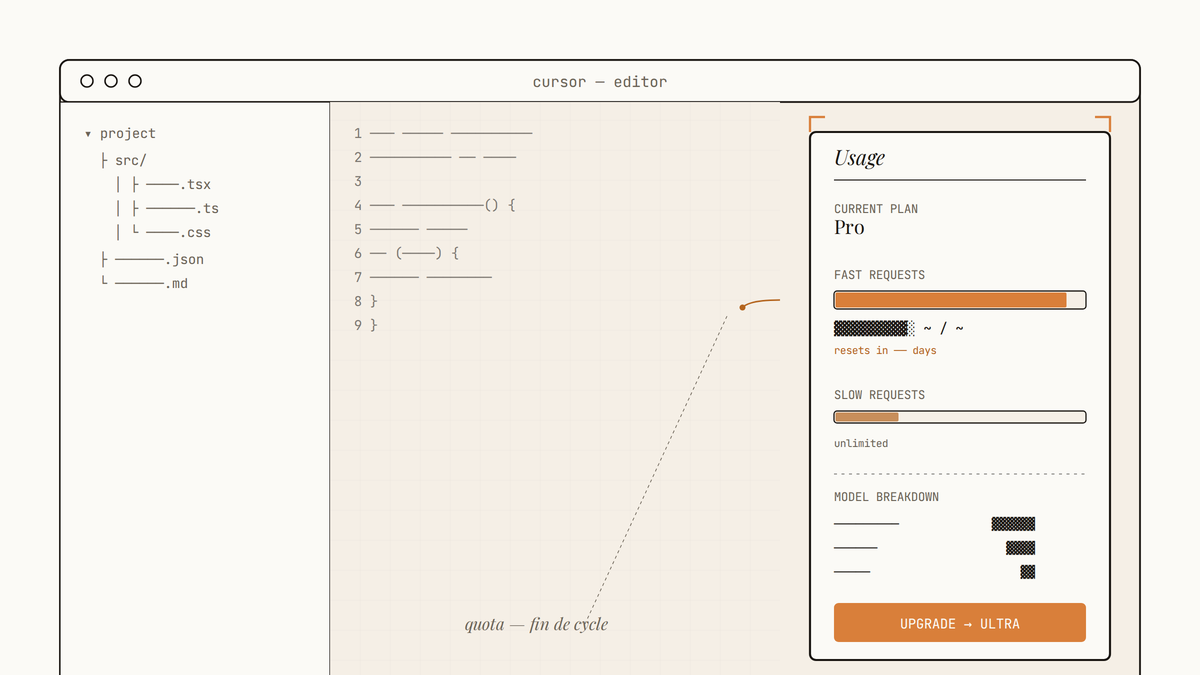This screenshot has width=1200, height=675.
Task: Open the .md file in project
Action: 151,283
